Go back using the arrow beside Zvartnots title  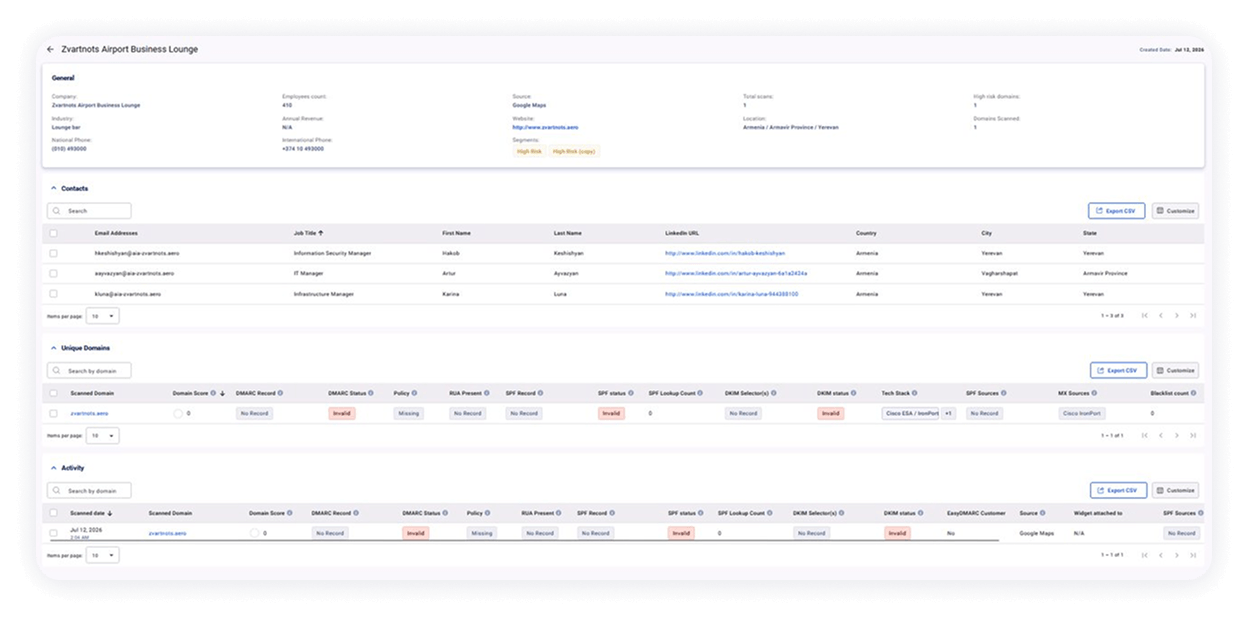tap(50, 49)
